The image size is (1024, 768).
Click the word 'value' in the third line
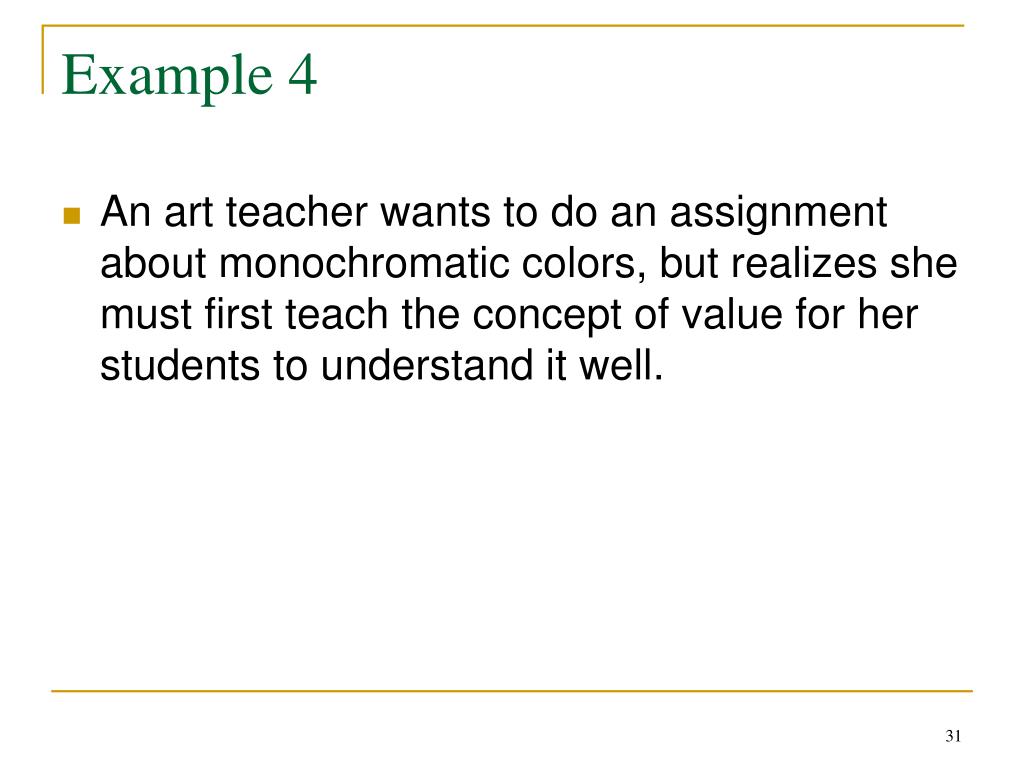(731, 314)
